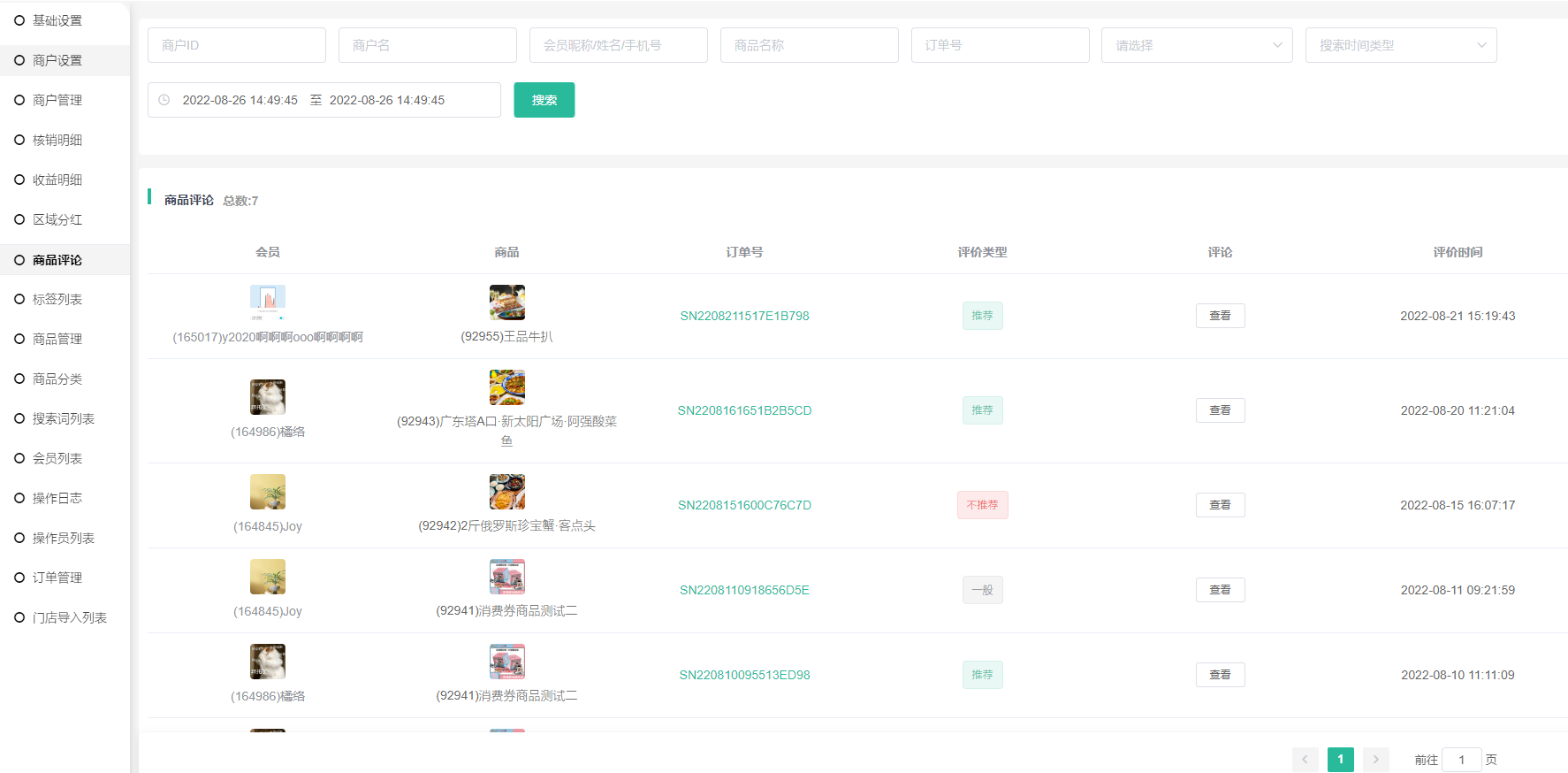The width and height of the screenshot is (1568, 773).
Task: Go to 订单管理 in the sidebar
Action: click(x=57, y=578)
